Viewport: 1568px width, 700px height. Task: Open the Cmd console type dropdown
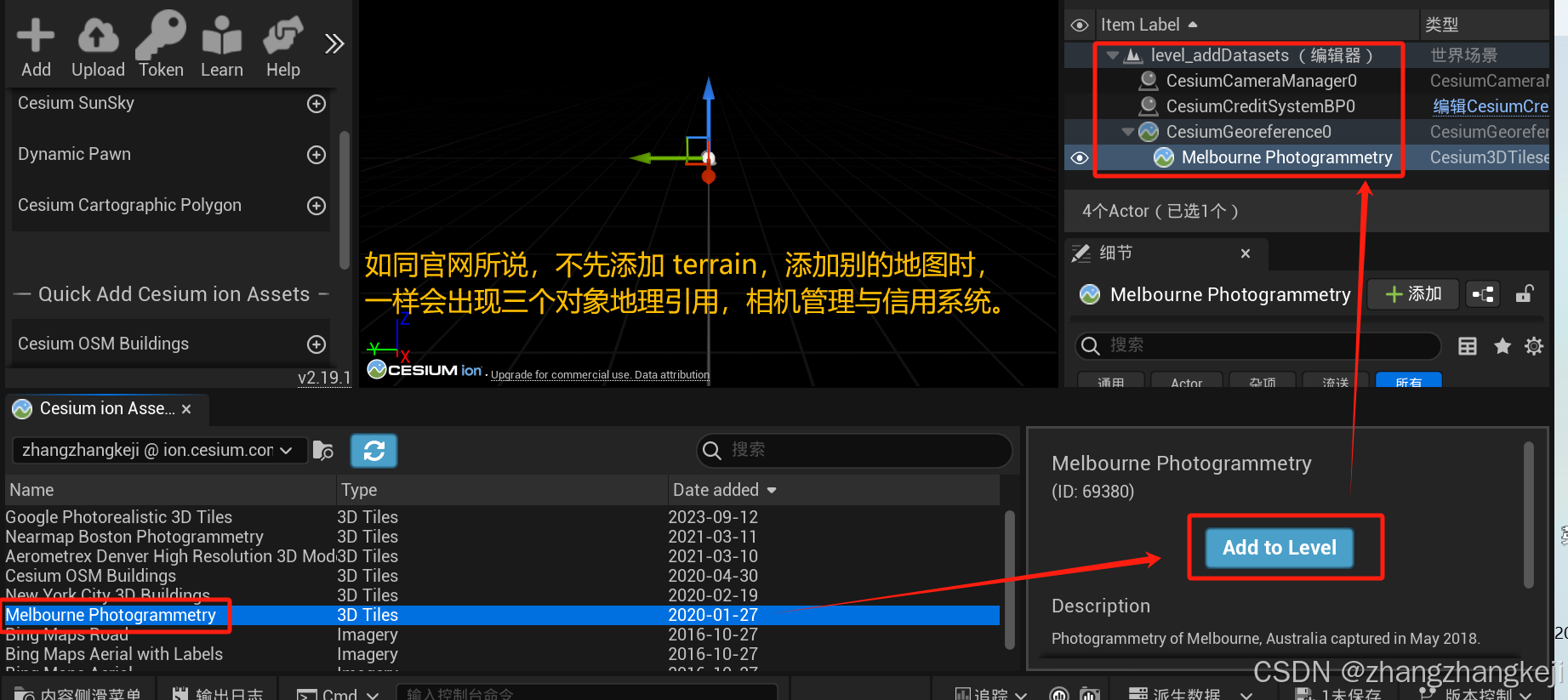(x=338, y=694)
